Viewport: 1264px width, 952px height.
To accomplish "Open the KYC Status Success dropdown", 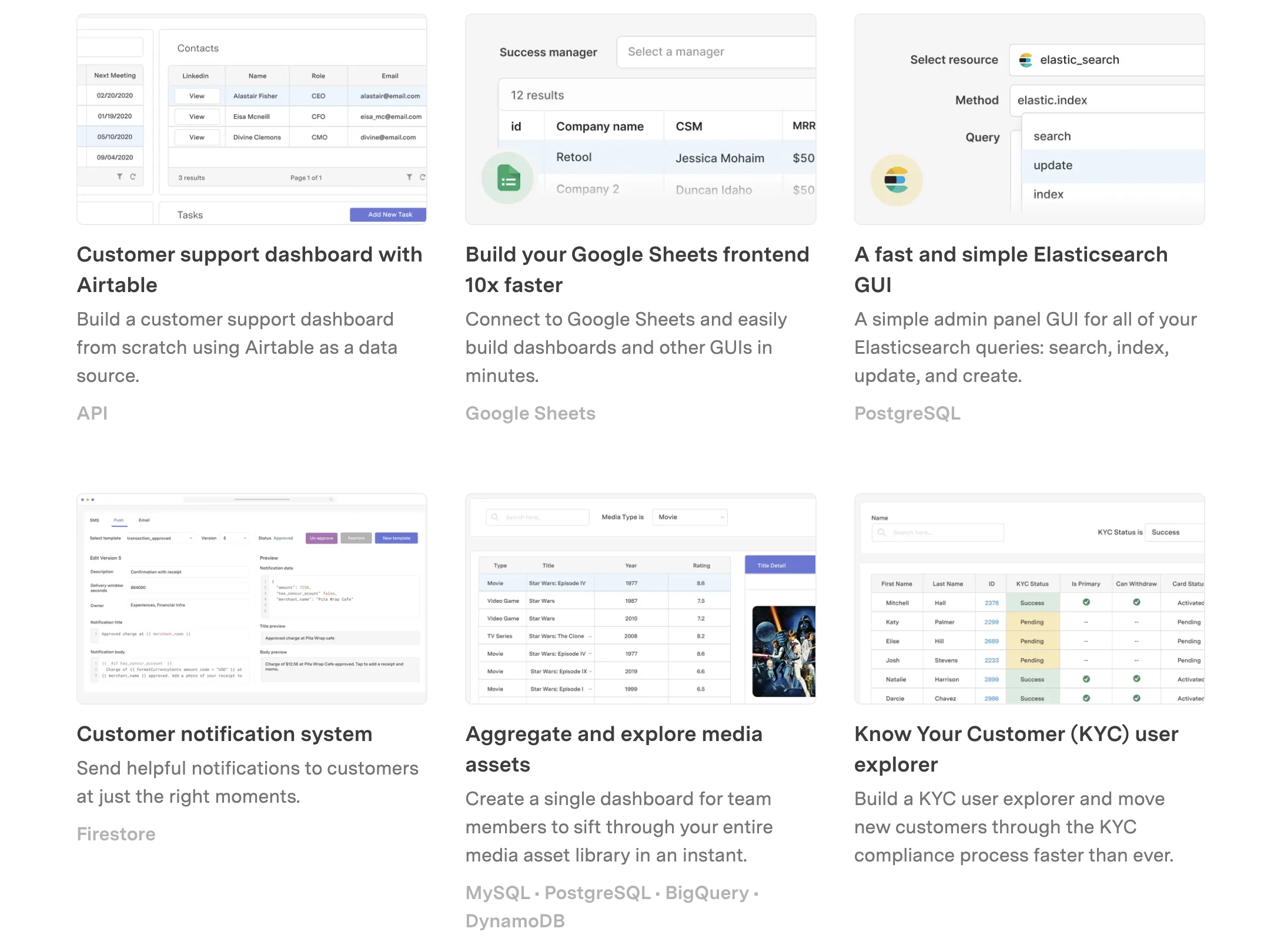I will point(1174,532).
